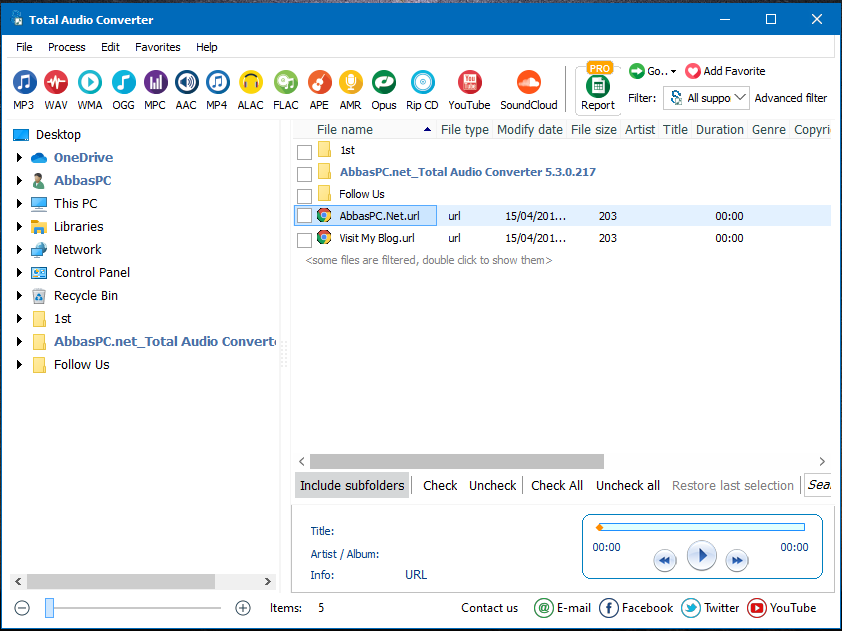842x631 pixels.
Task: Expand the OneDrive tree node
Action: click(19, 157)
